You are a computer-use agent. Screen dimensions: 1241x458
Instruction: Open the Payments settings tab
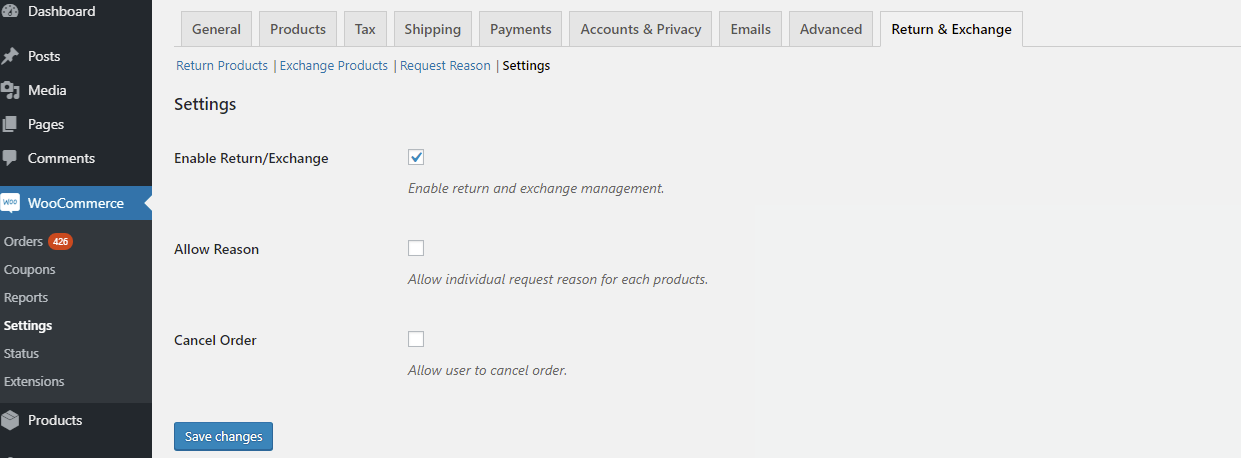(x=521, y=29)
